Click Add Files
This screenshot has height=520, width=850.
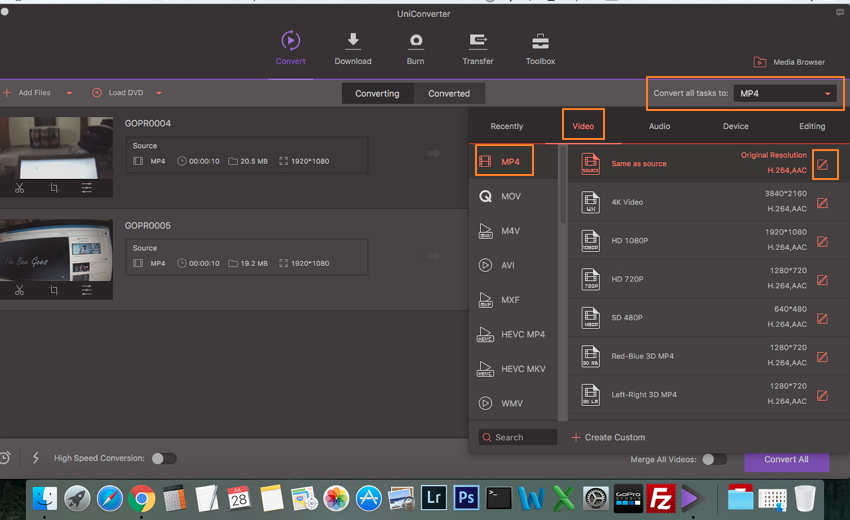27,93
